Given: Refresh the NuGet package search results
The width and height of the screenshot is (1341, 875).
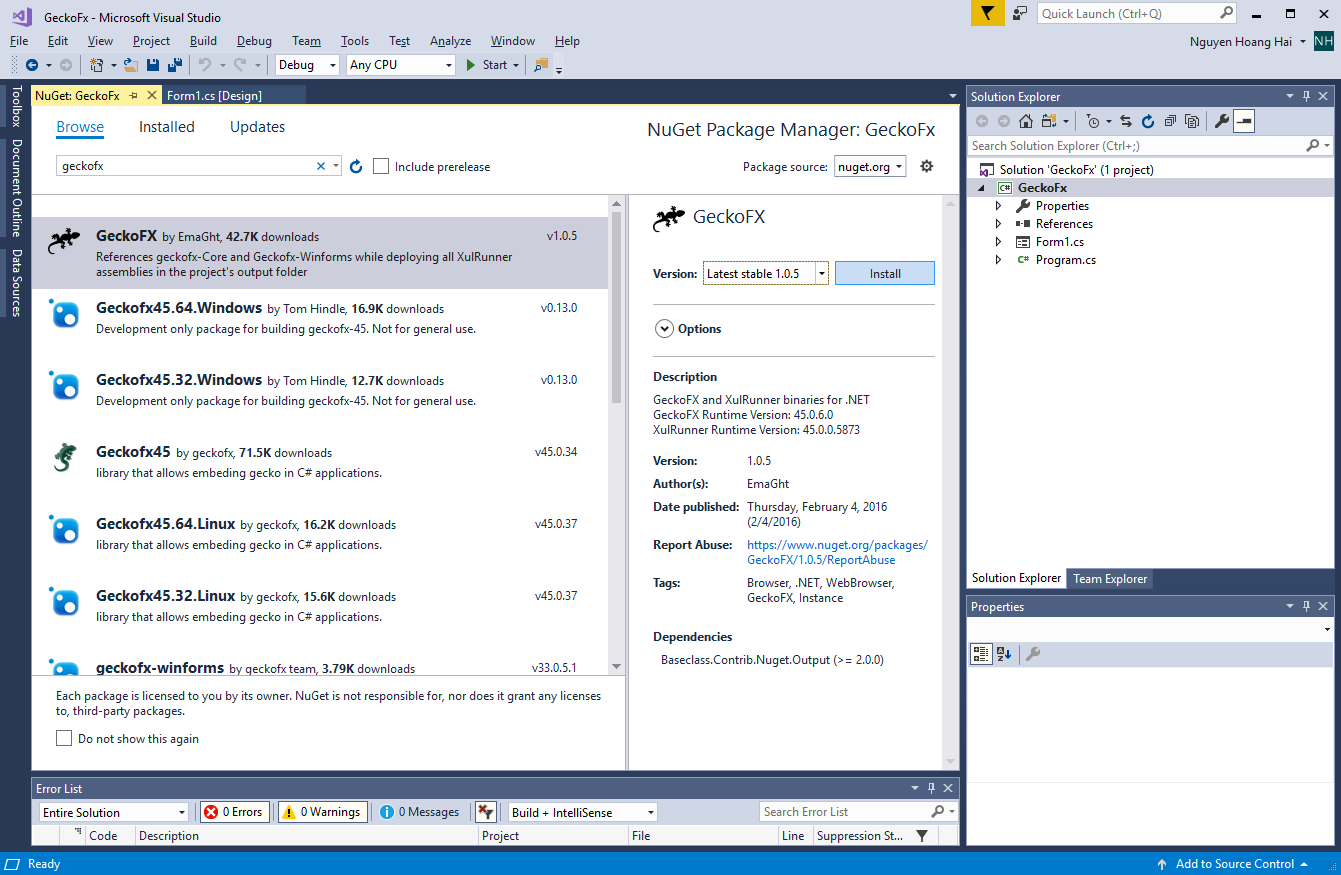Looking at the screenshot, I should 356,166.
